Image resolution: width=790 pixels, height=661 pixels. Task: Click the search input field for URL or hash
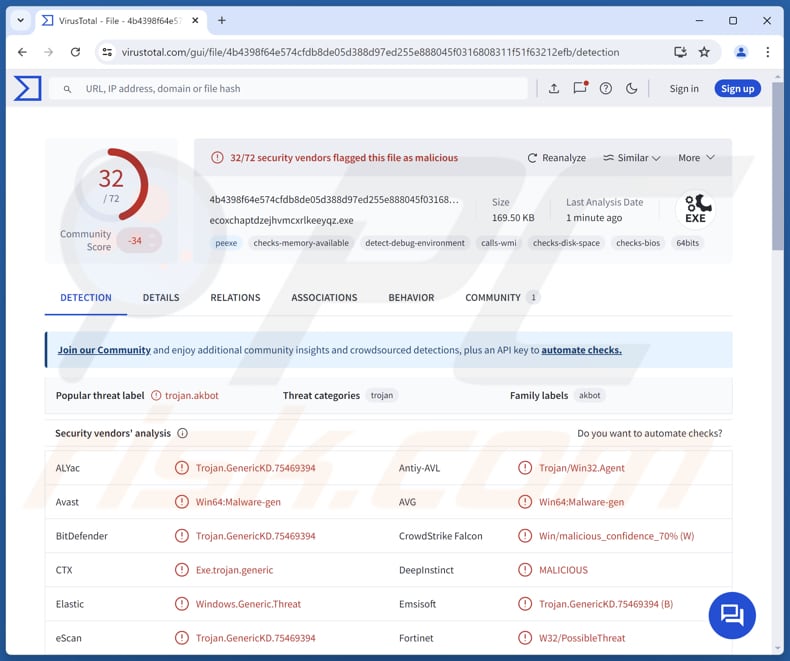289,89
